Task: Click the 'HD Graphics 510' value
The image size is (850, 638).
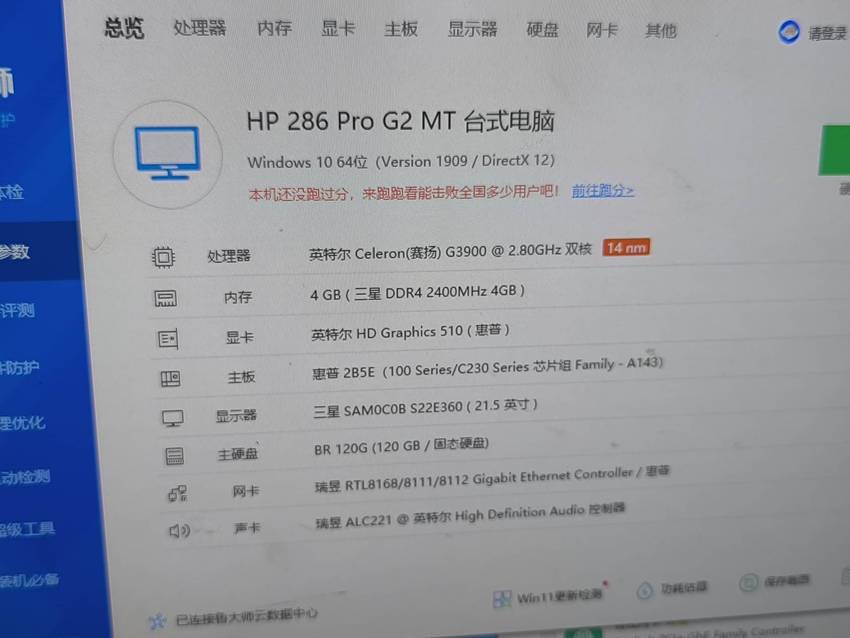Action: [x=410, y=331]
